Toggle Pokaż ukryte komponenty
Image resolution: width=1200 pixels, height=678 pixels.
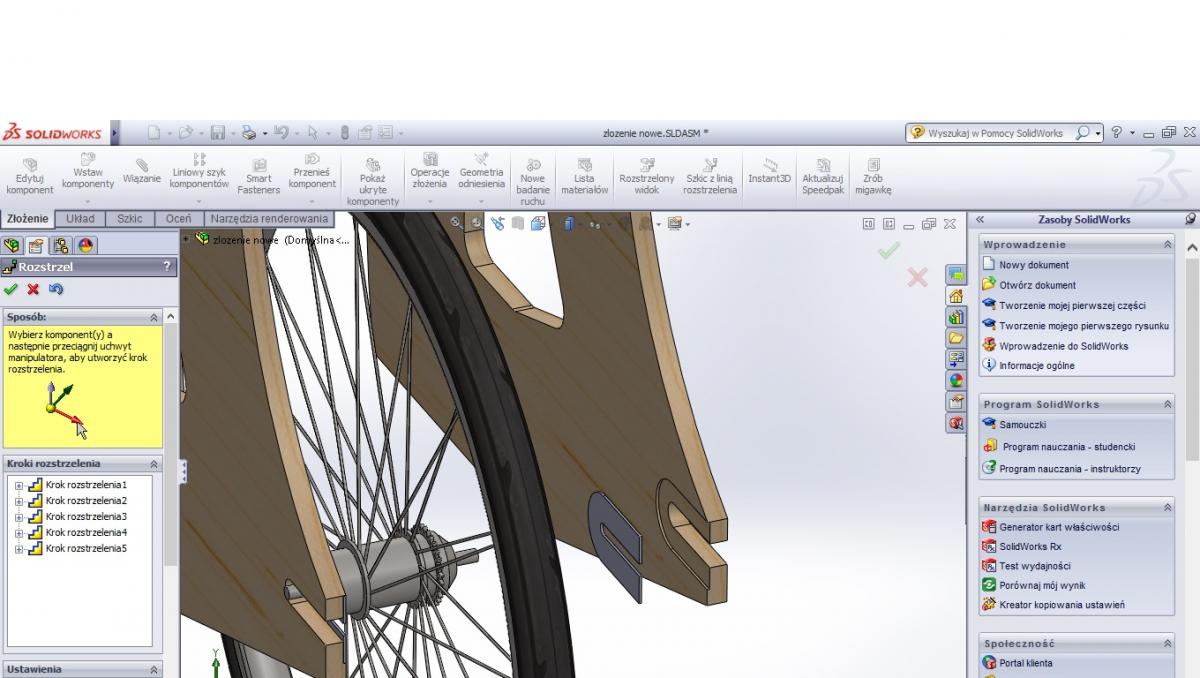click(x=372, y=179)
